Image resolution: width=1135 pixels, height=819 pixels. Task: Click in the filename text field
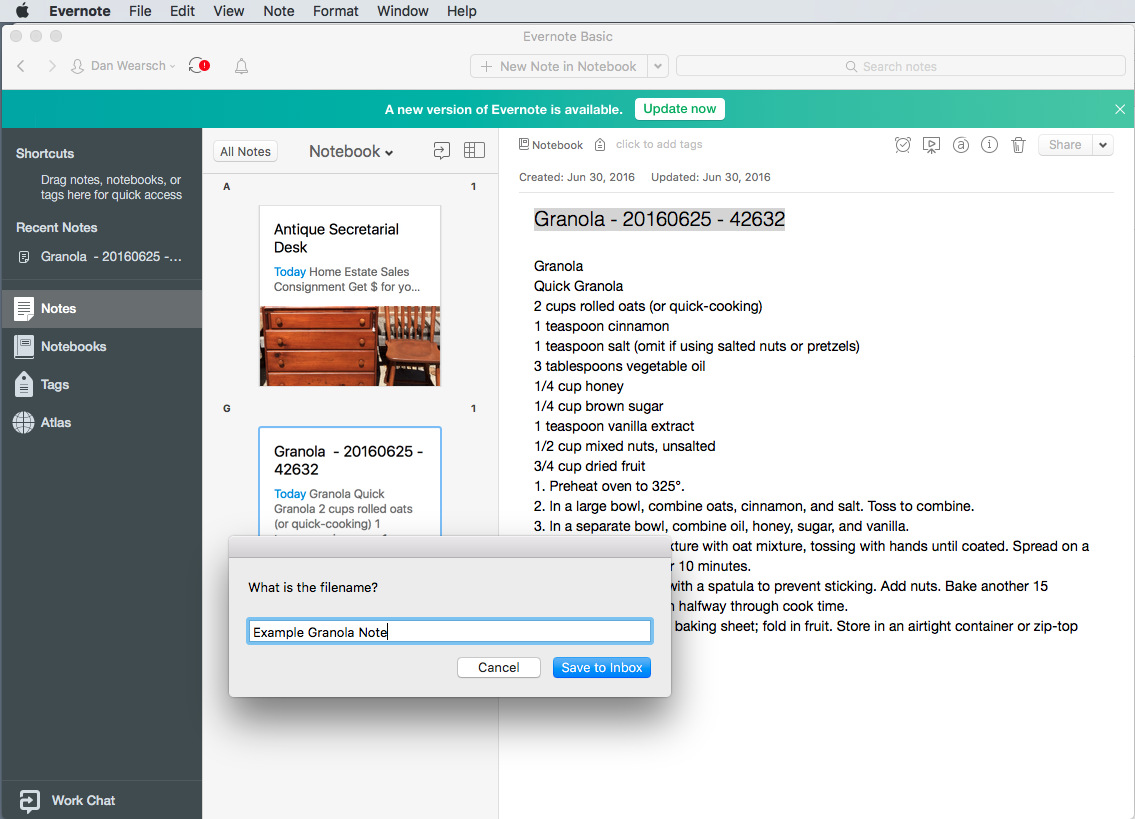pos(450,631)
